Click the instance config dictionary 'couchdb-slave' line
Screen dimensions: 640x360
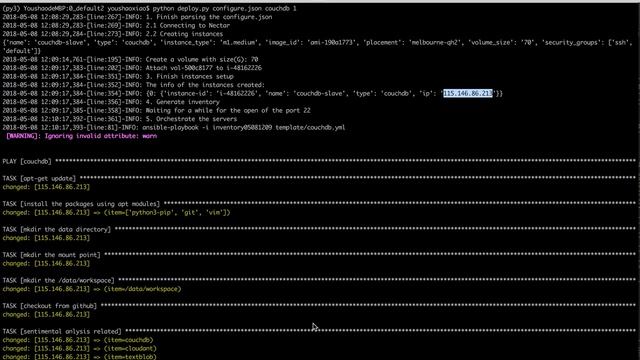318,47
